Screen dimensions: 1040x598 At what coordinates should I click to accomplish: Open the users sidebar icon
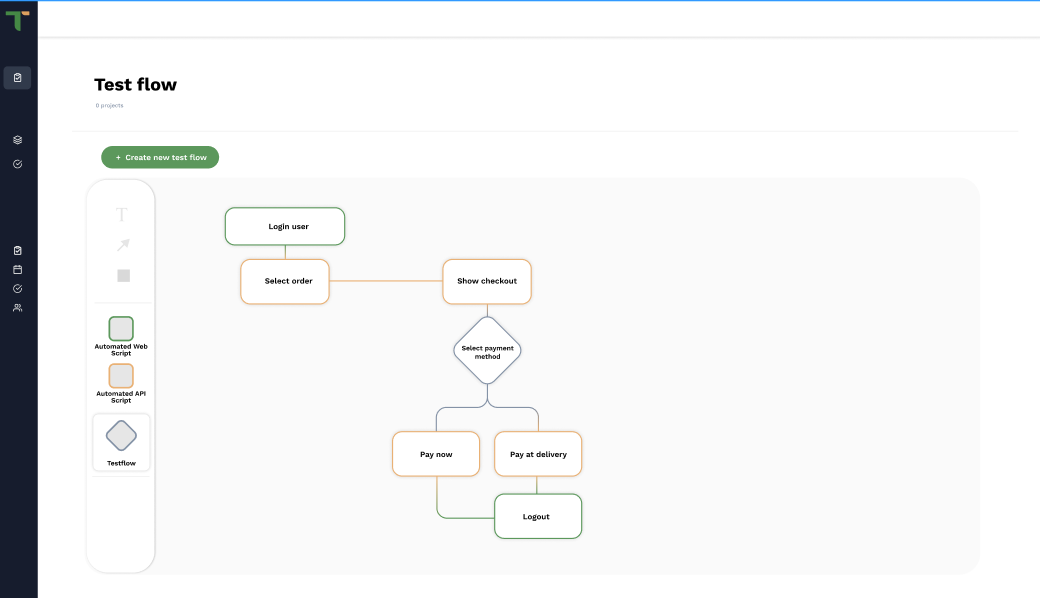coord(17,308)
